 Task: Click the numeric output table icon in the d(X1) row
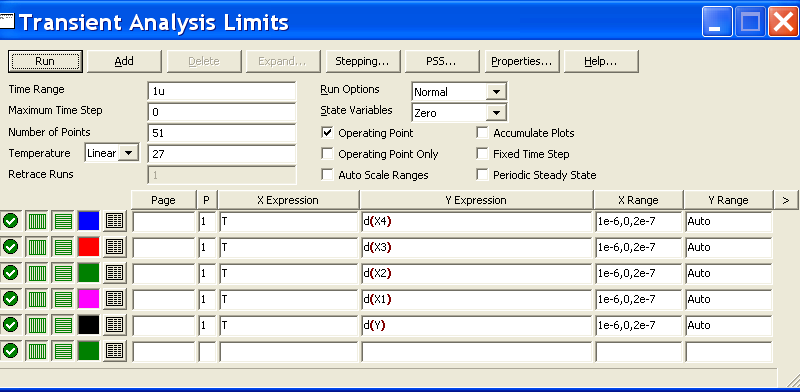tap(115, 299)
